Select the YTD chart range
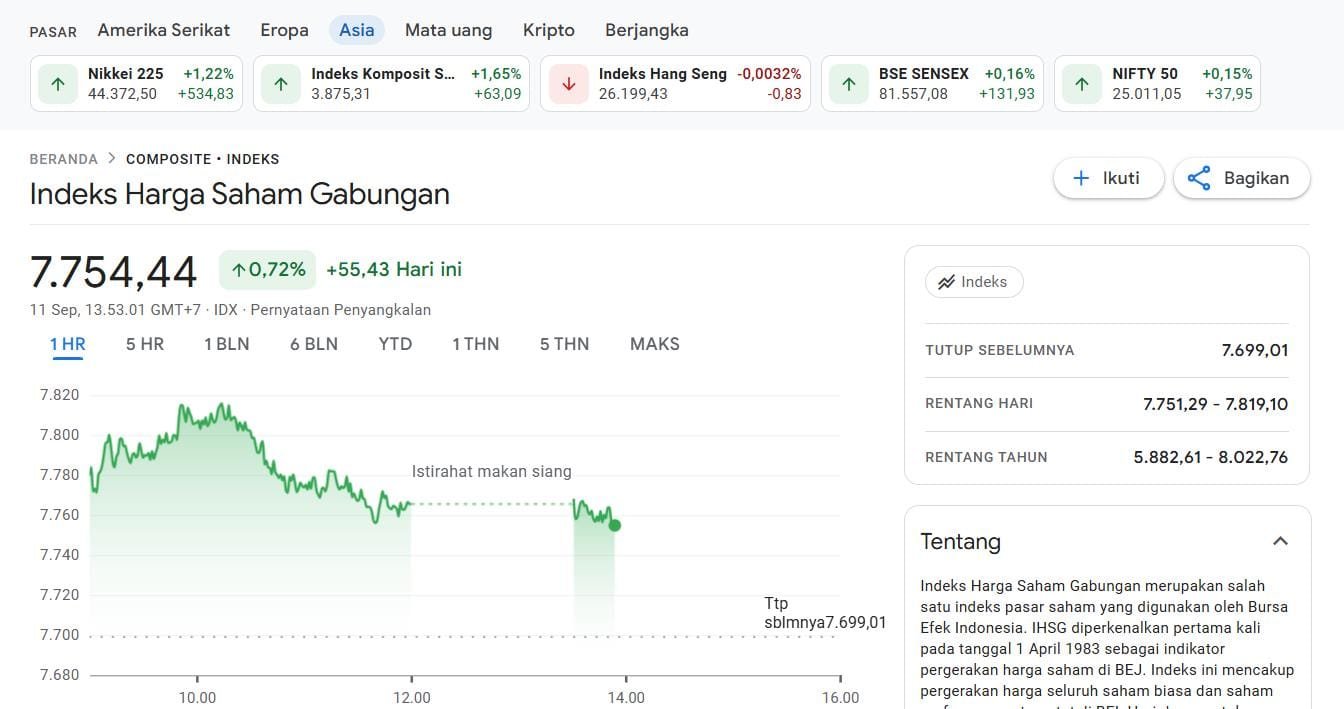Image resolution: width=1344 pixels, height=709 pixels. [395, 344]
